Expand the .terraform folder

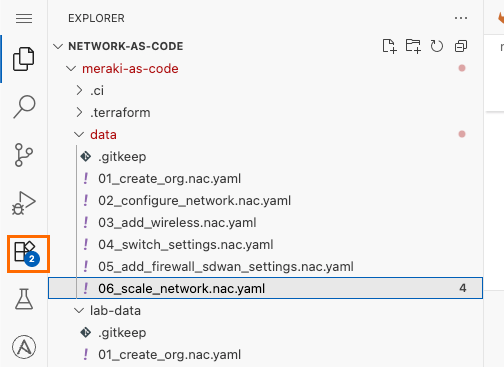79,112
